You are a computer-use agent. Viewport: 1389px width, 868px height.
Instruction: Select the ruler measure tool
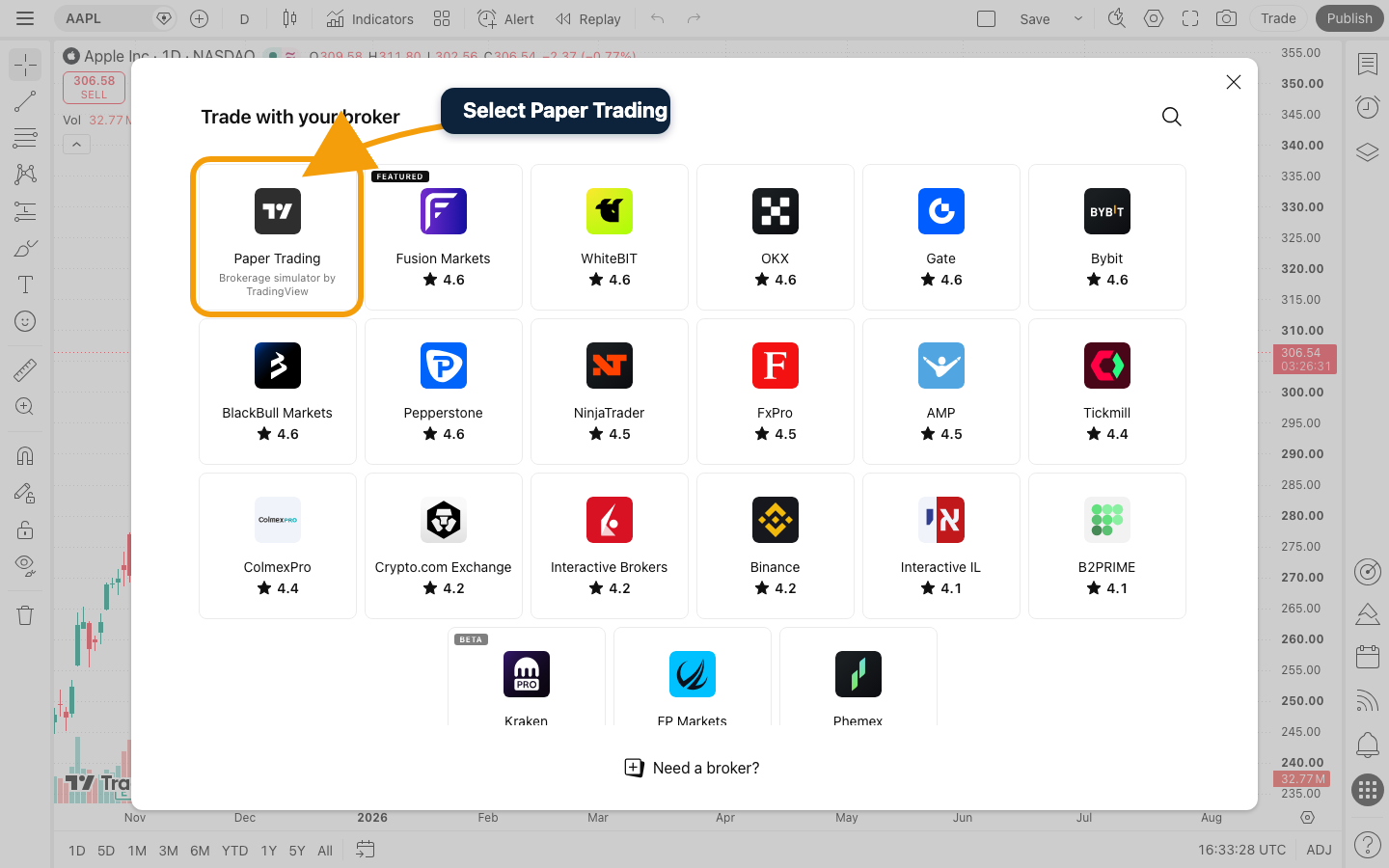pos(25,369)
